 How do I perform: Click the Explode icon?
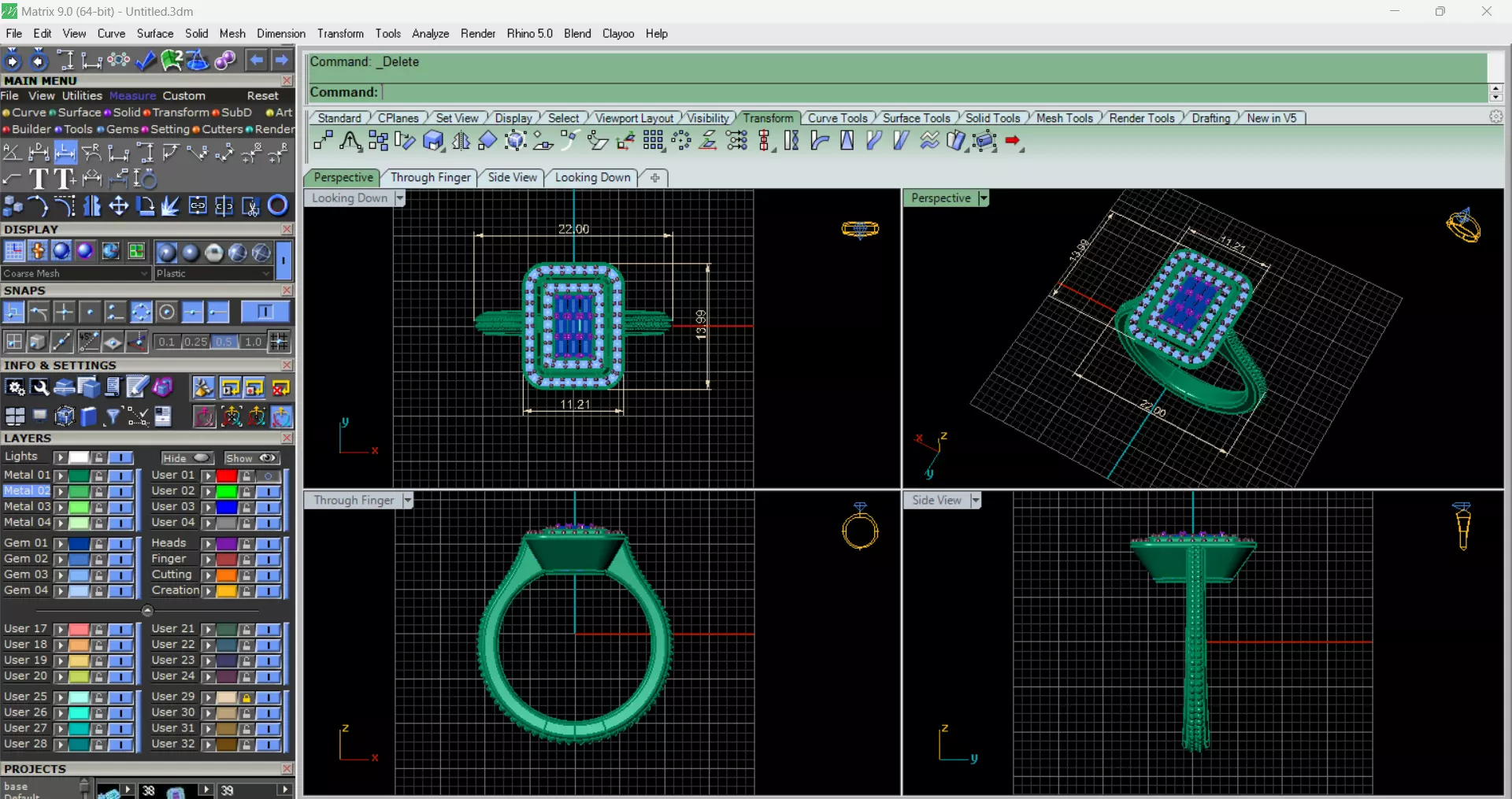pos(172,206)
